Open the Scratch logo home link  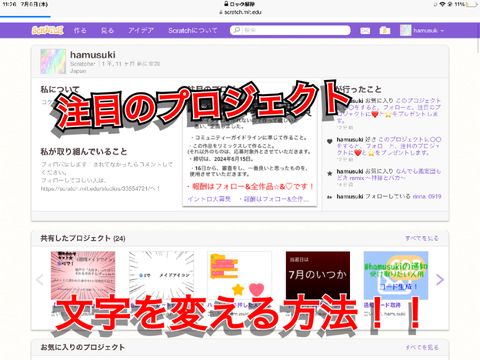(47, 30)
